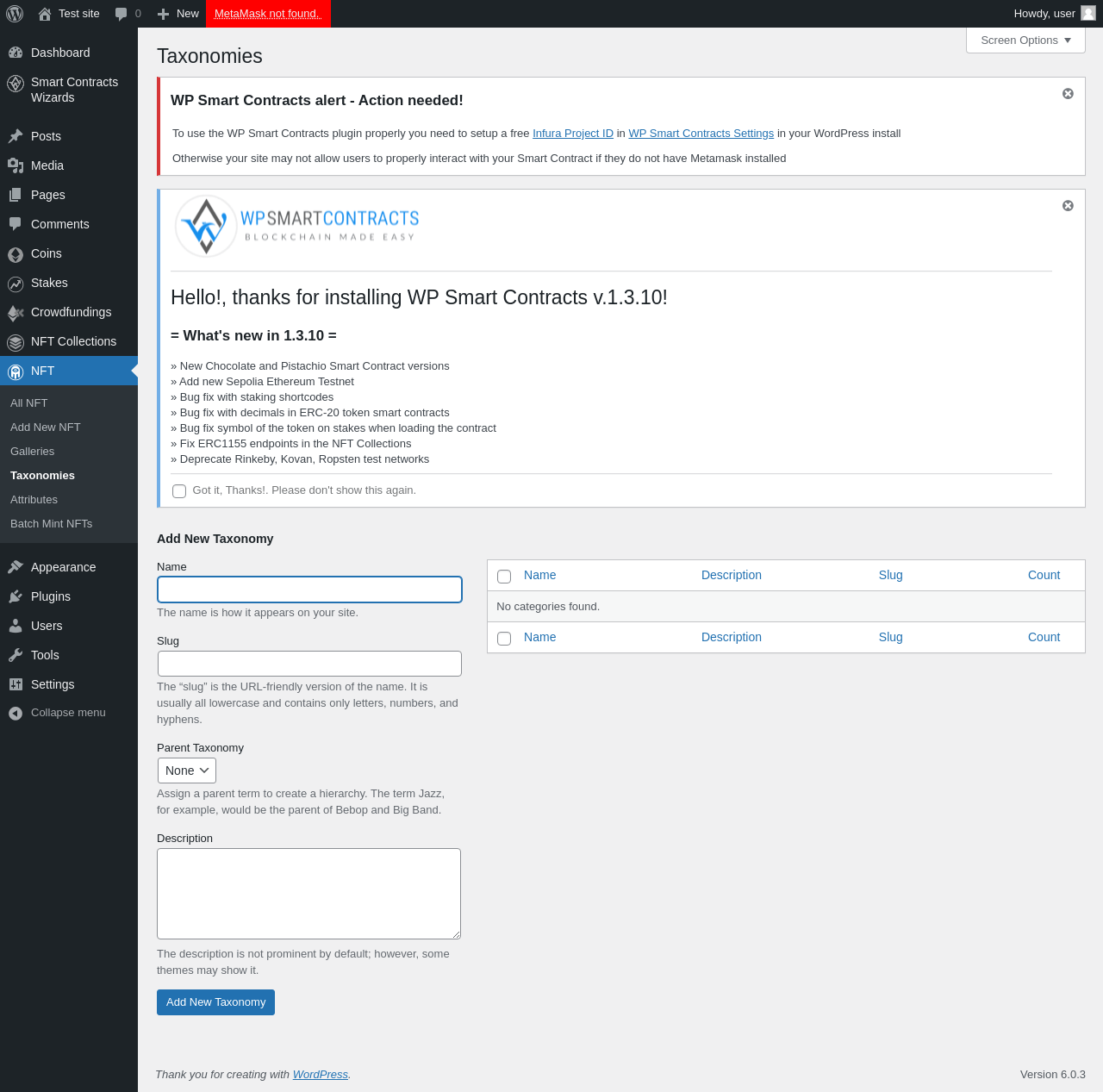Open the Crowdfundings icon
The image size is (1103, 1092).
point(16,313)
